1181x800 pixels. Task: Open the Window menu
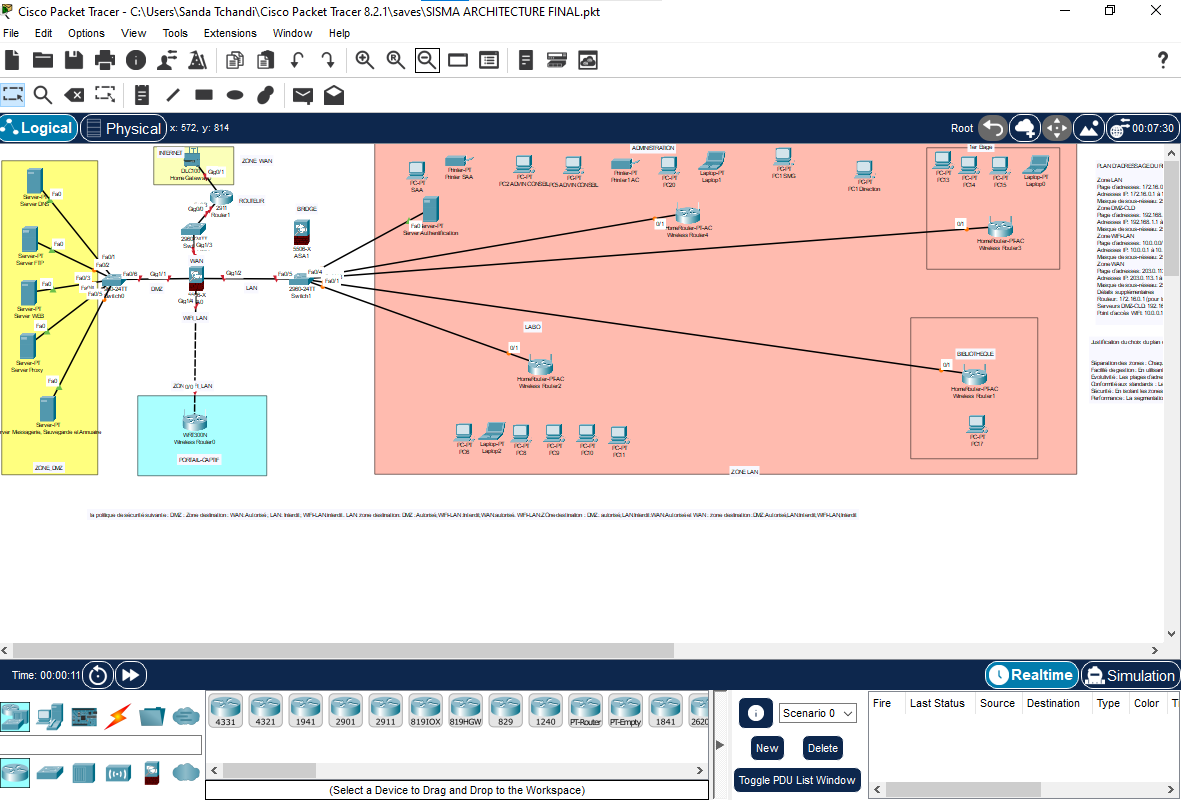[292, 33]
